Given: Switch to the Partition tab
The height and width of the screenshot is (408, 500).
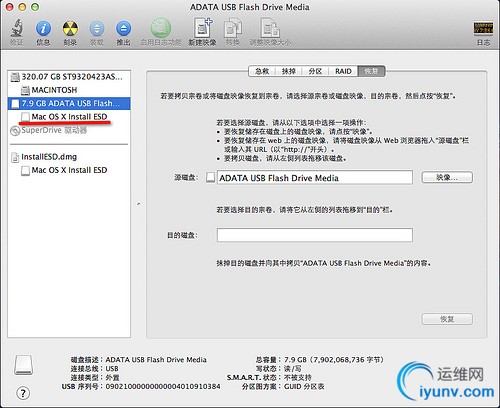Looking at the screenshot, I should coord(315,71).
